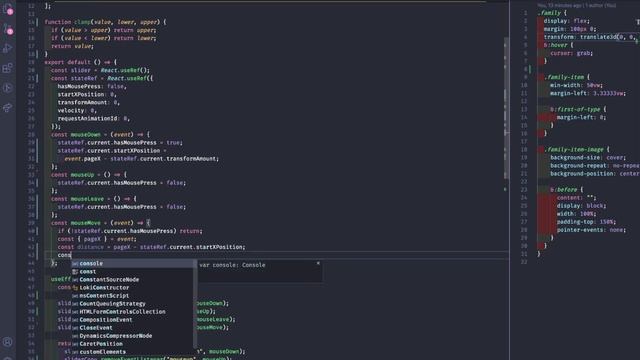Image resolution: width=640 pixels, height=360 pixels.
Task: Click the left editor minimap scrollbar
Action: pos(506,108)
